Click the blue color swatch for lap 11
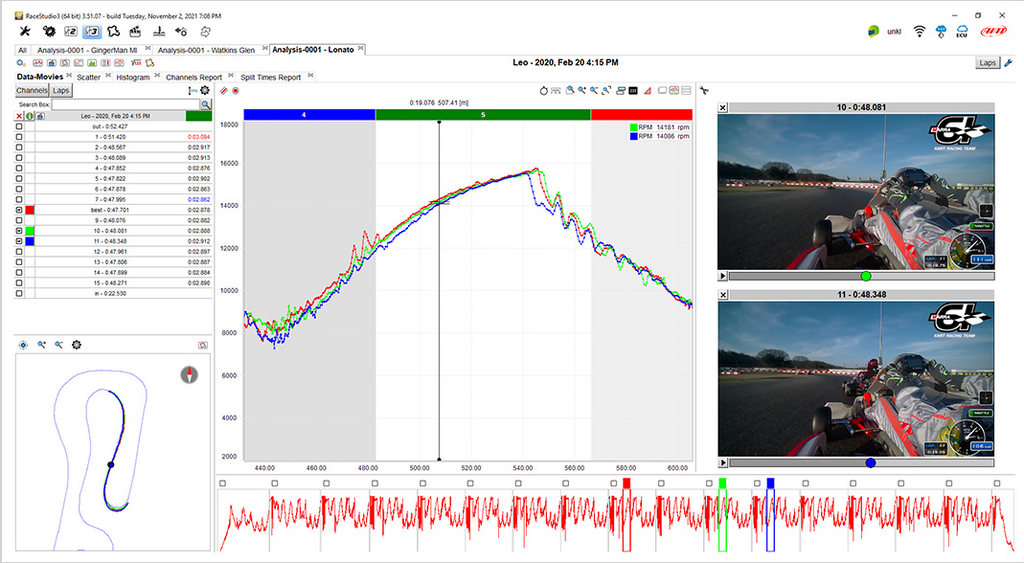The image size is (1024, 563). pyautogui.click(x=31, y=241)
